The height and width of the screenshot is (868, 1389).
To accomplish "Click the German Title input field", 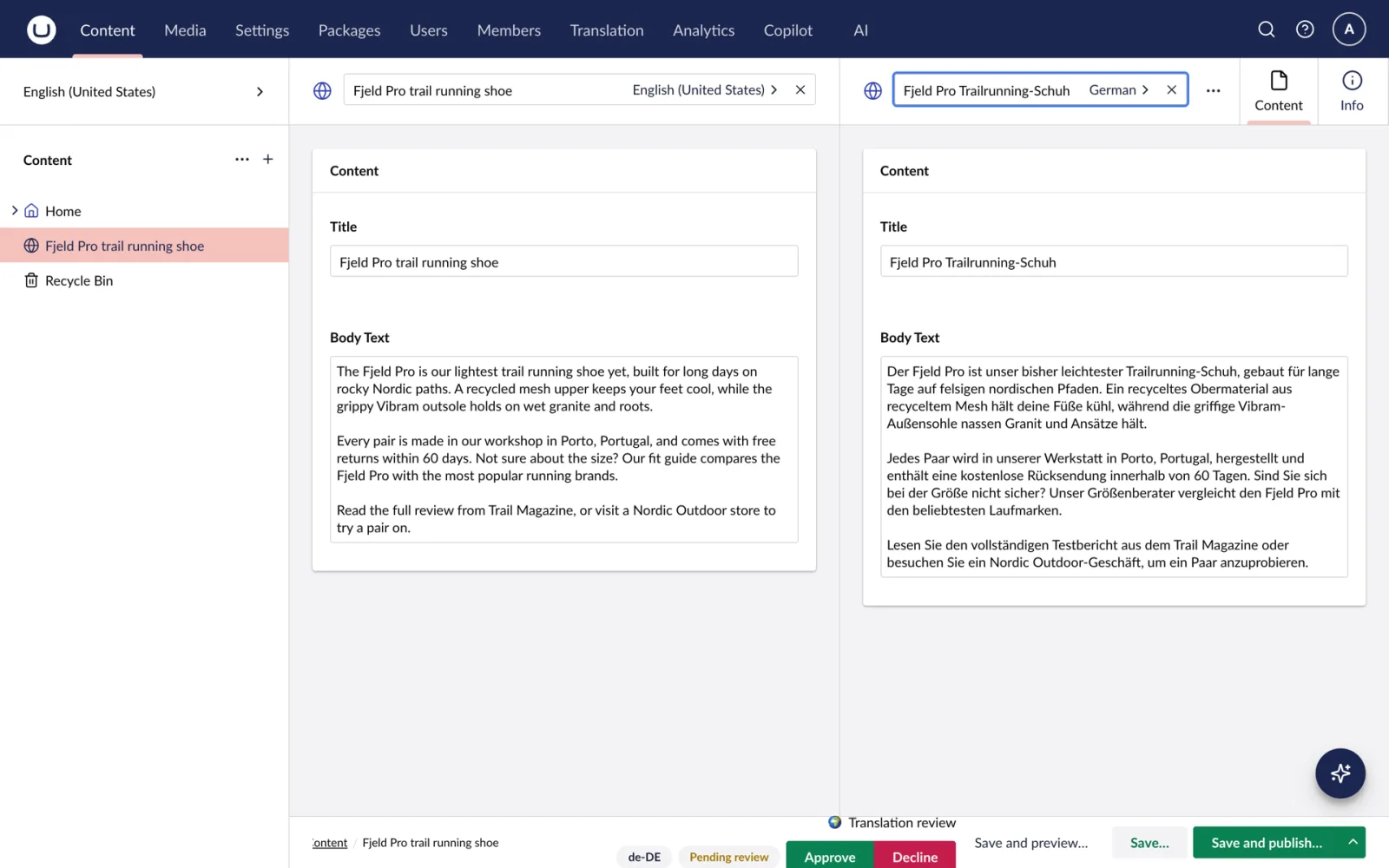I will [x=1114, y=261].
